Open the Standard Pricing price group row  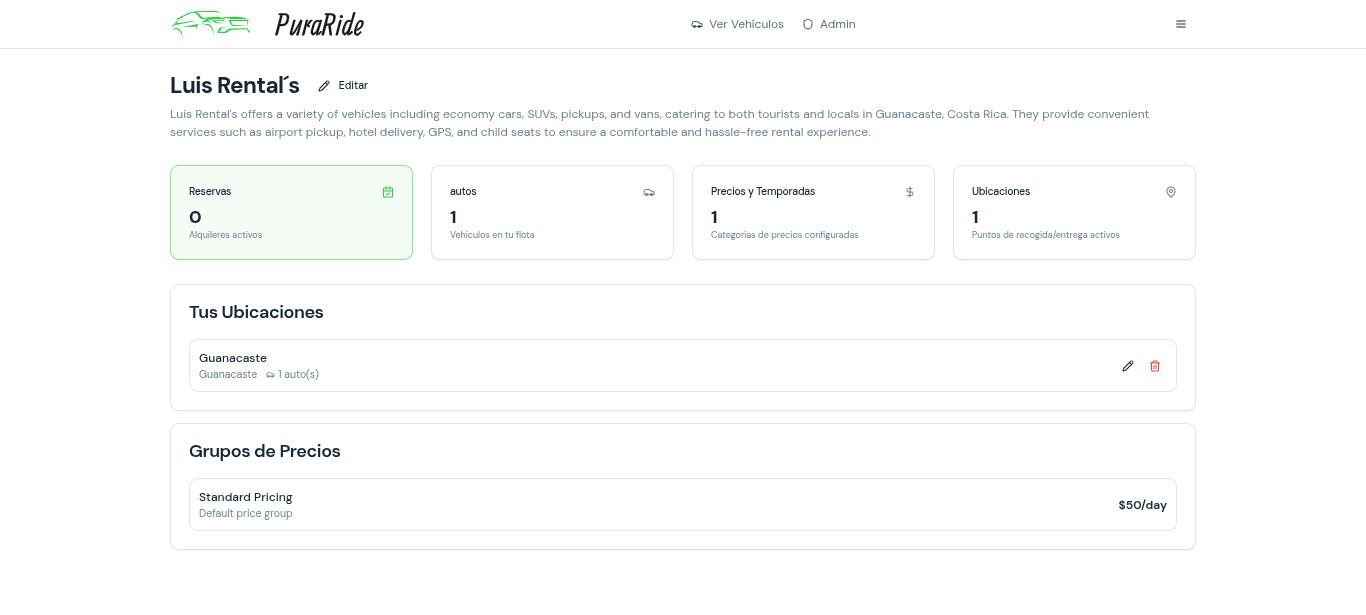[x=683, y=505]
